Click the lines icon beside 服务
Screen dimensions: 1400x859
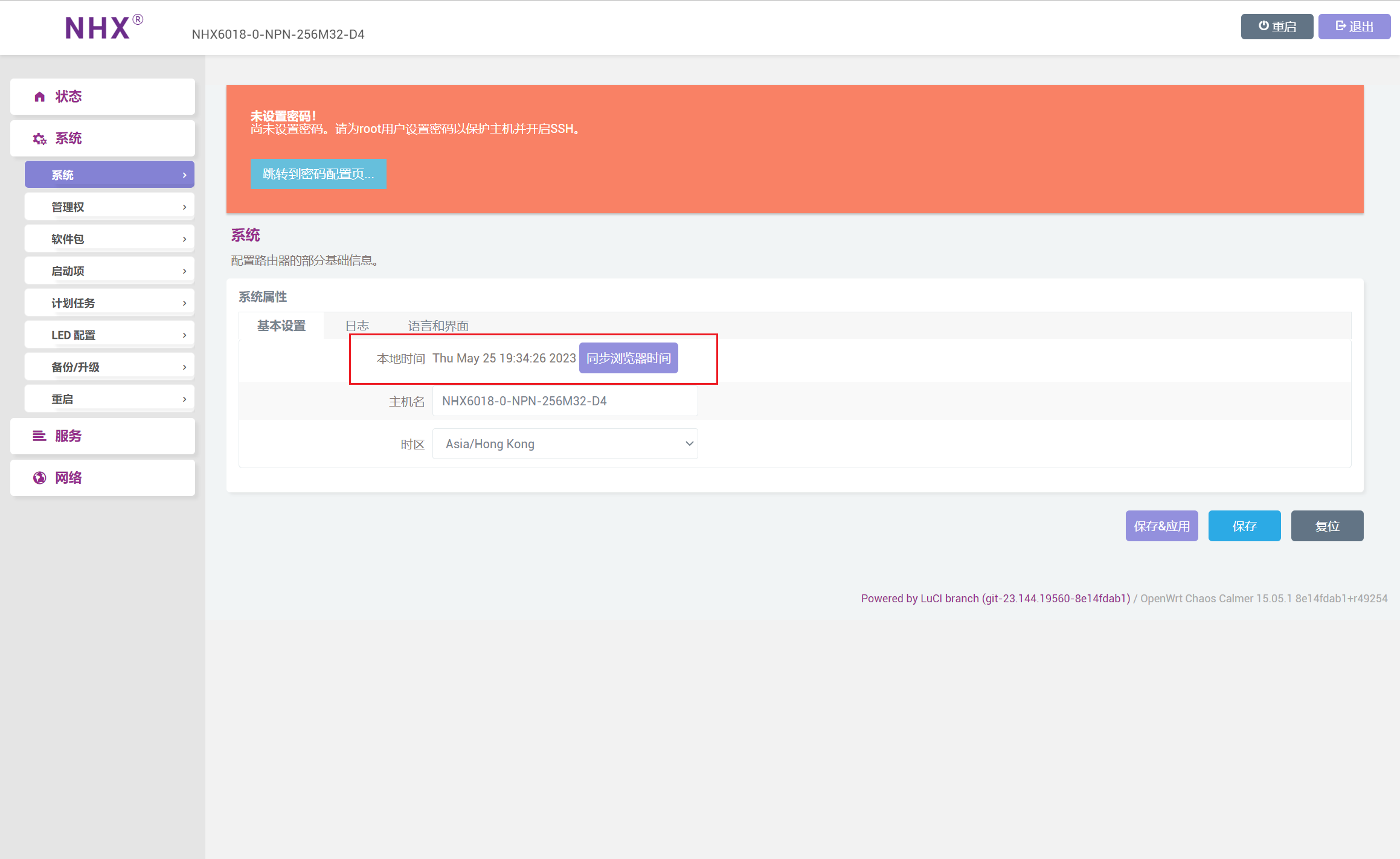click(x=40, y=436)
